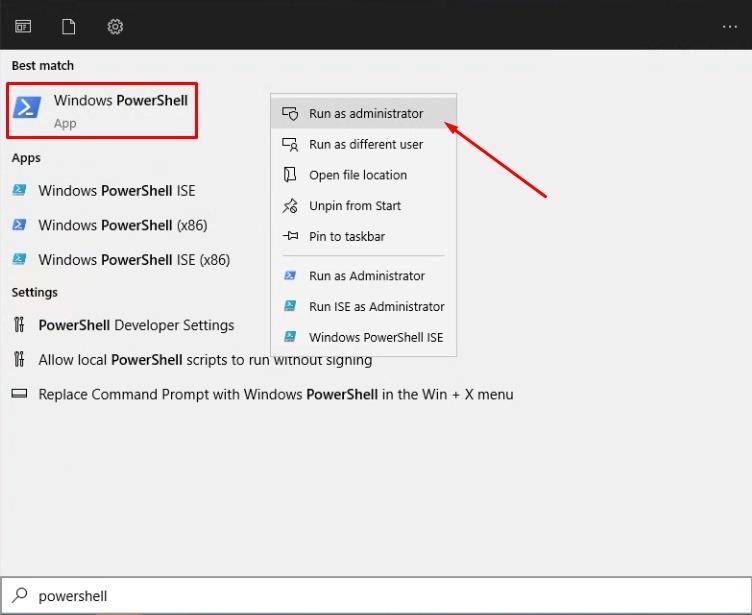Screen dimensions: 752x615
Task: Click the Allow local PowerShell scripts icon
Action: pyautogui.click(x=19, y=359)
